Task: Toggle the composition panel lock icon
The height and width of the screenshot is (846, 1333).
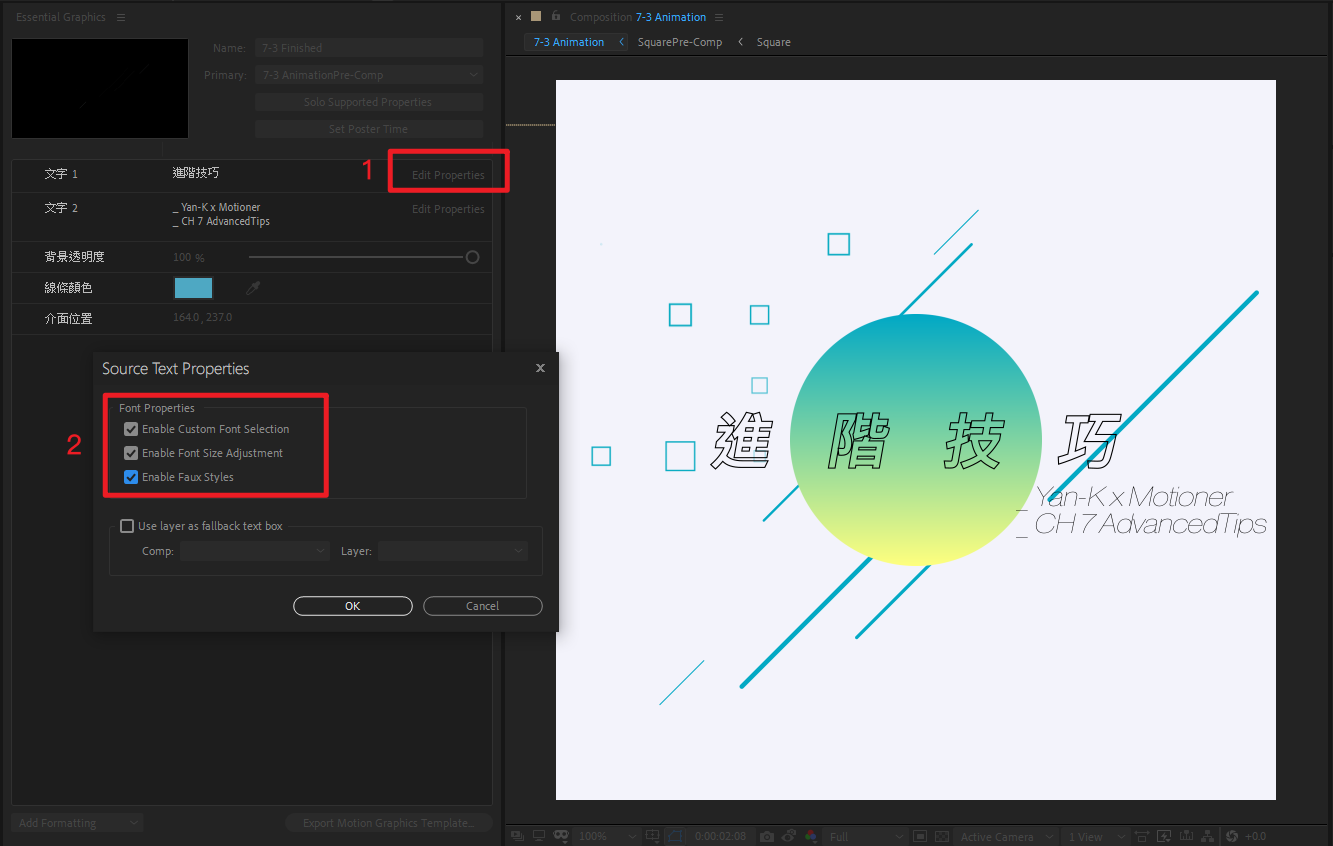Action: pyautogui.click(x=554, y=17)
